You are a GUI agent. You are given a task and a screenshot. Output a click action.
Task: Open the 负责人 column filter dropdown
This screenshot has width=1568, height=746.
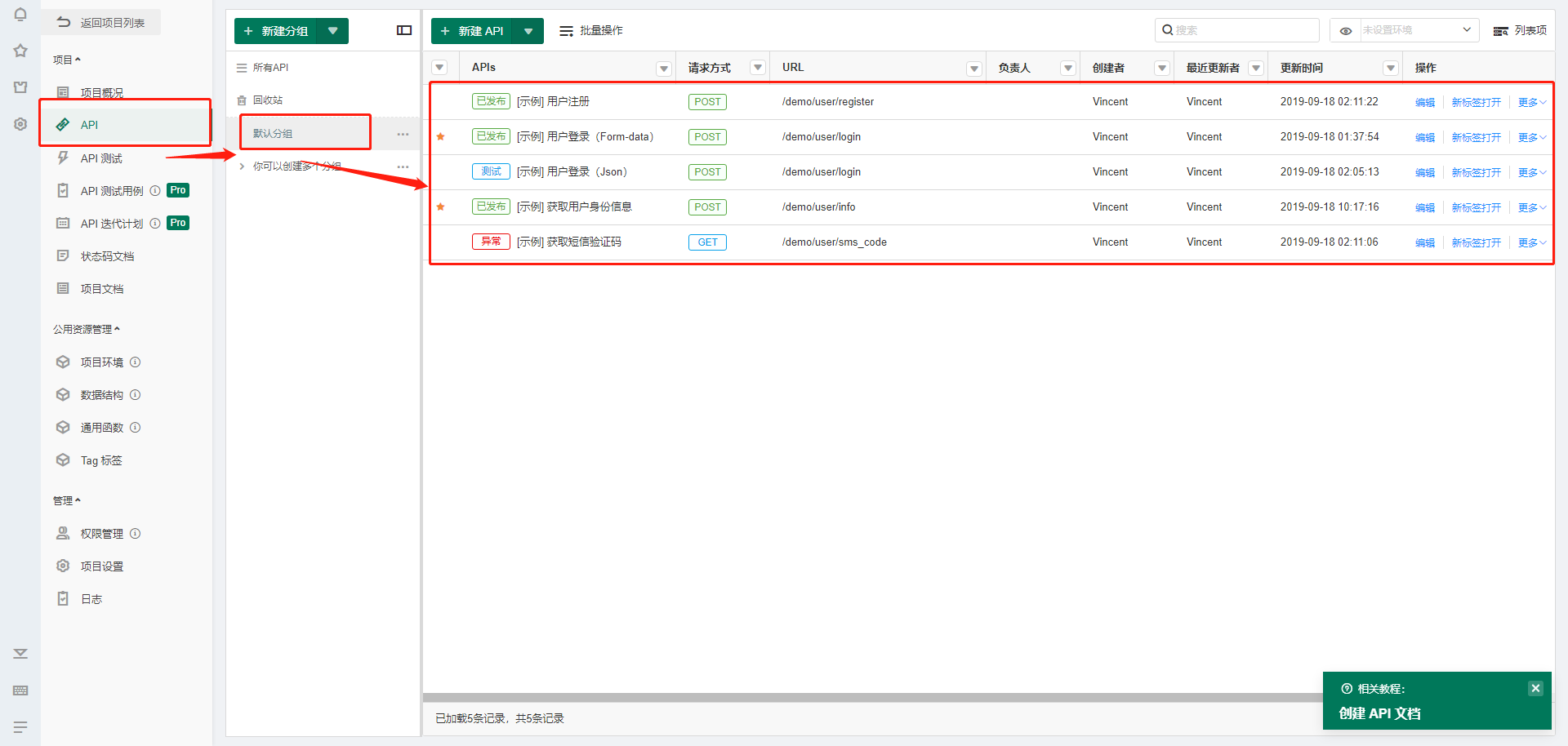coord(1068,68)
